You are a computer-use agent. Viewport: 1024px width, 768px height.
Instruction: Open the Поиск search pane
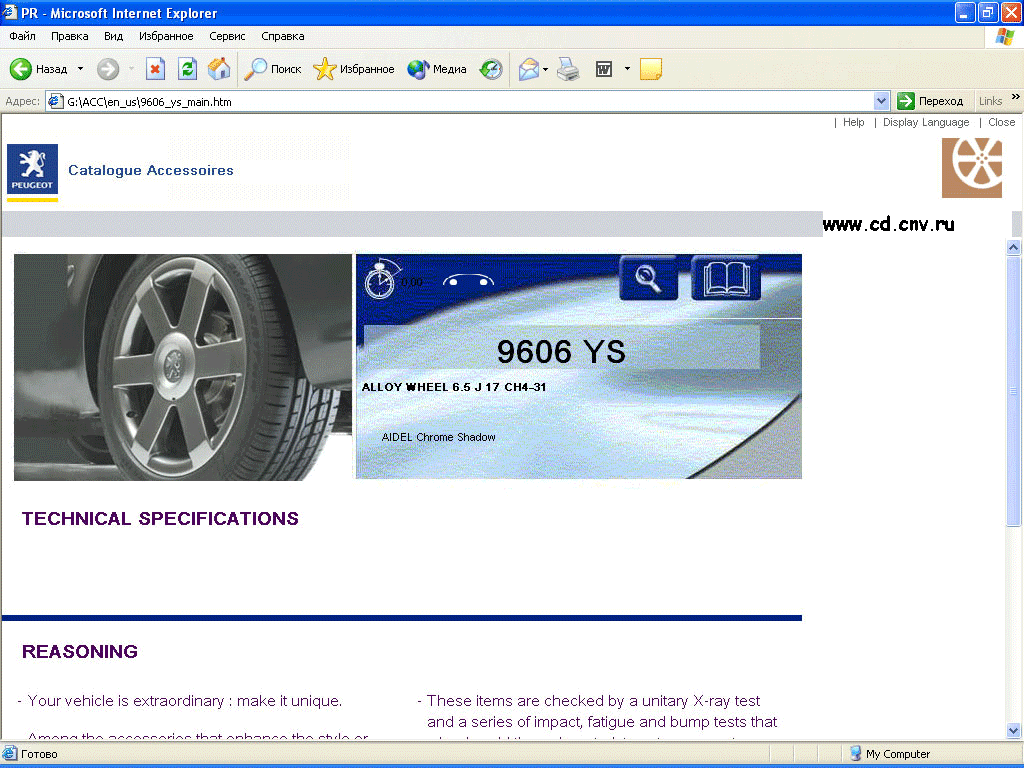(272, 69)
